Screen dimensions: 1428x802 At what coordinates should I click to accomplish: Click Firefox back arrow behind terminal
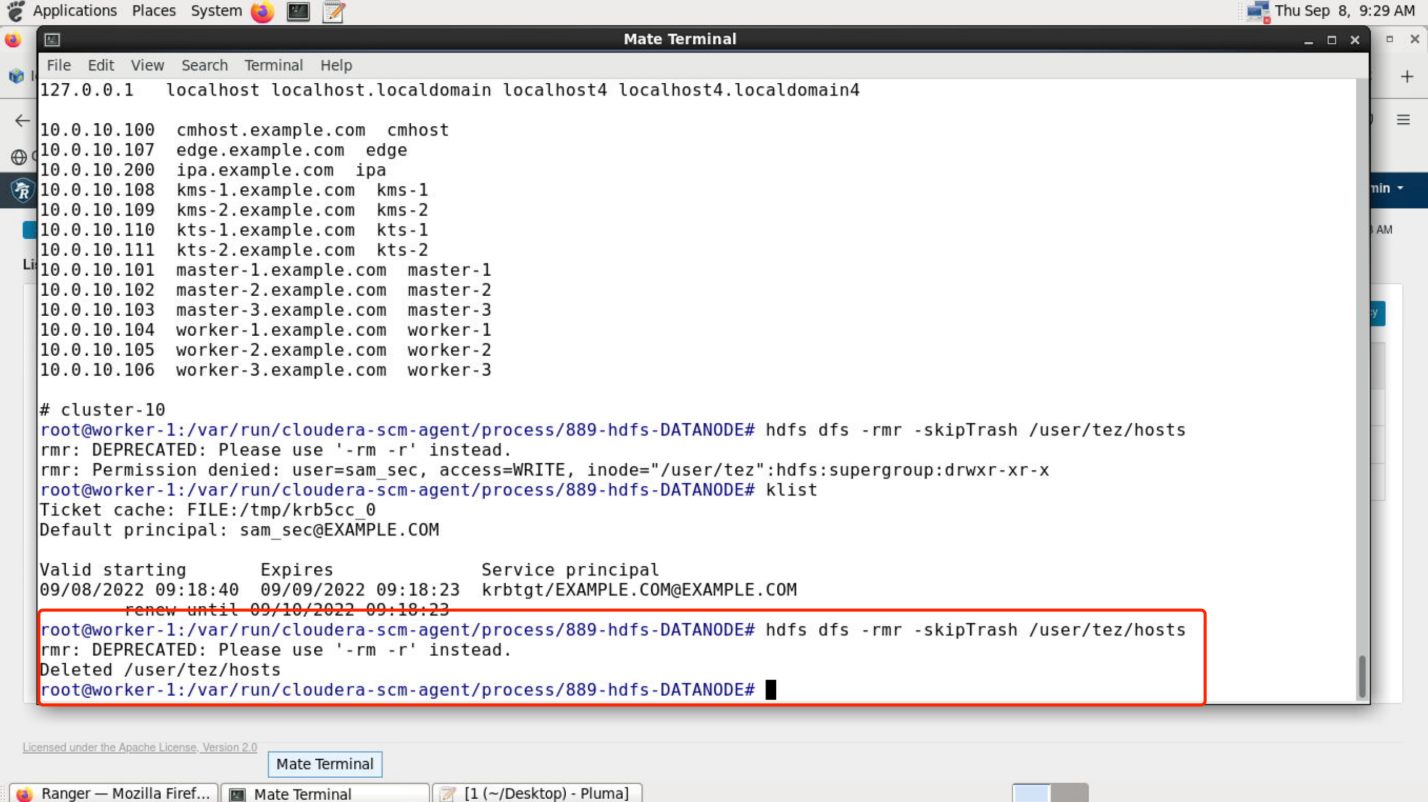22,121
